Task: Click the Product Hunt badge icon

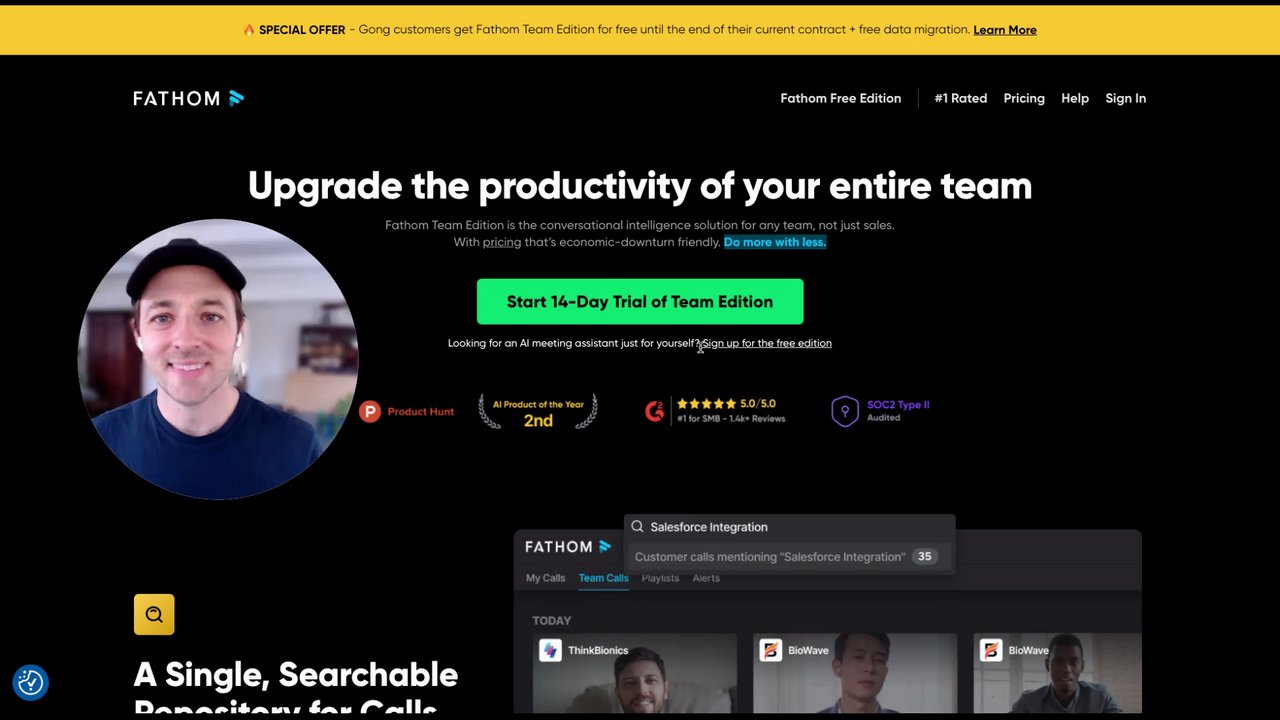Action: (x=370, y=411)
